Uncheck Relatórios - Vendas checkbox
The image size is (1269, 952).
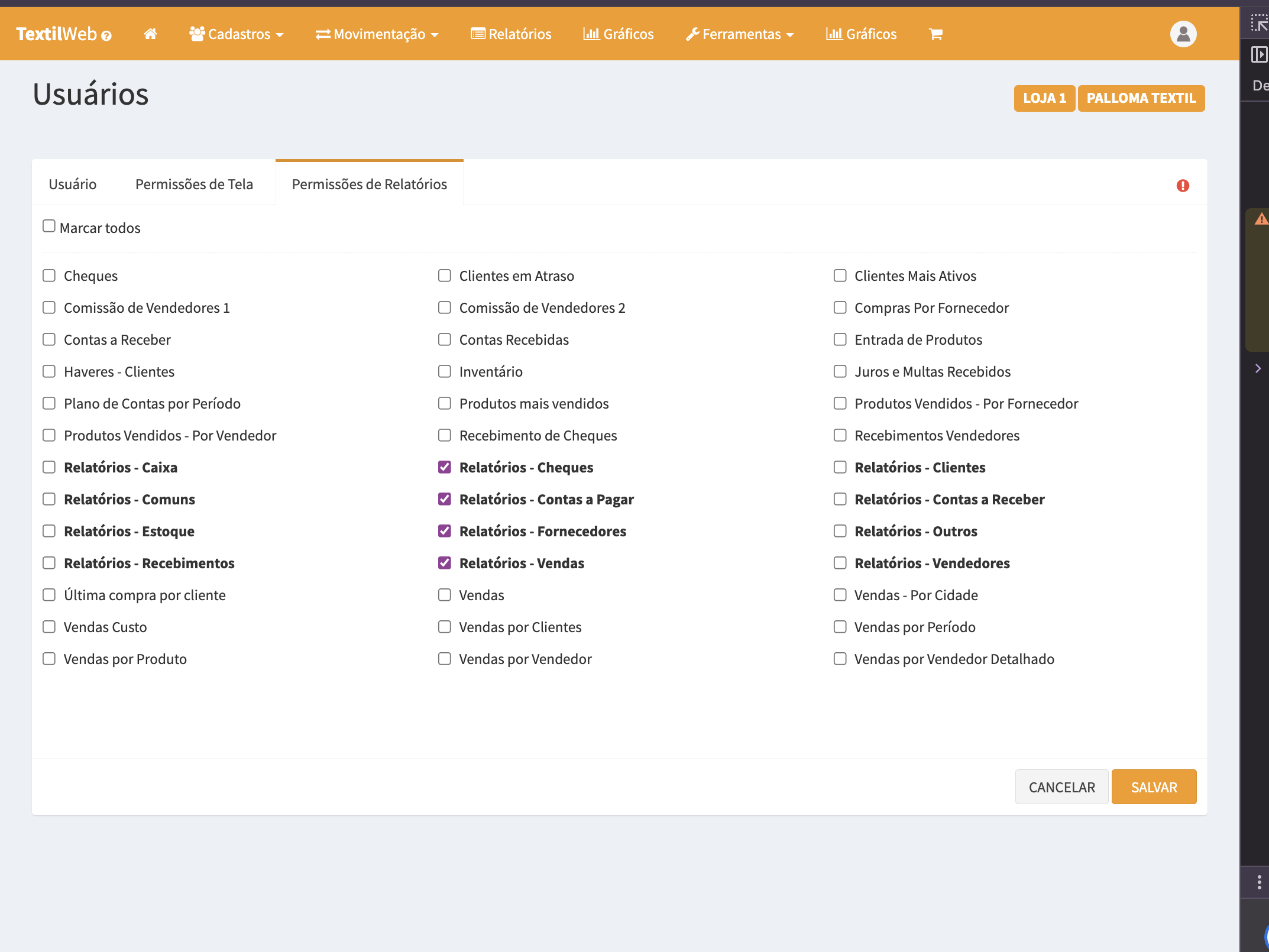click(445, 563)
